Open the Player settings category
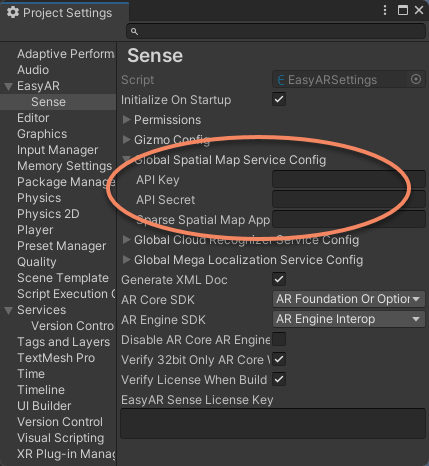429x466 pixels. 35,230
